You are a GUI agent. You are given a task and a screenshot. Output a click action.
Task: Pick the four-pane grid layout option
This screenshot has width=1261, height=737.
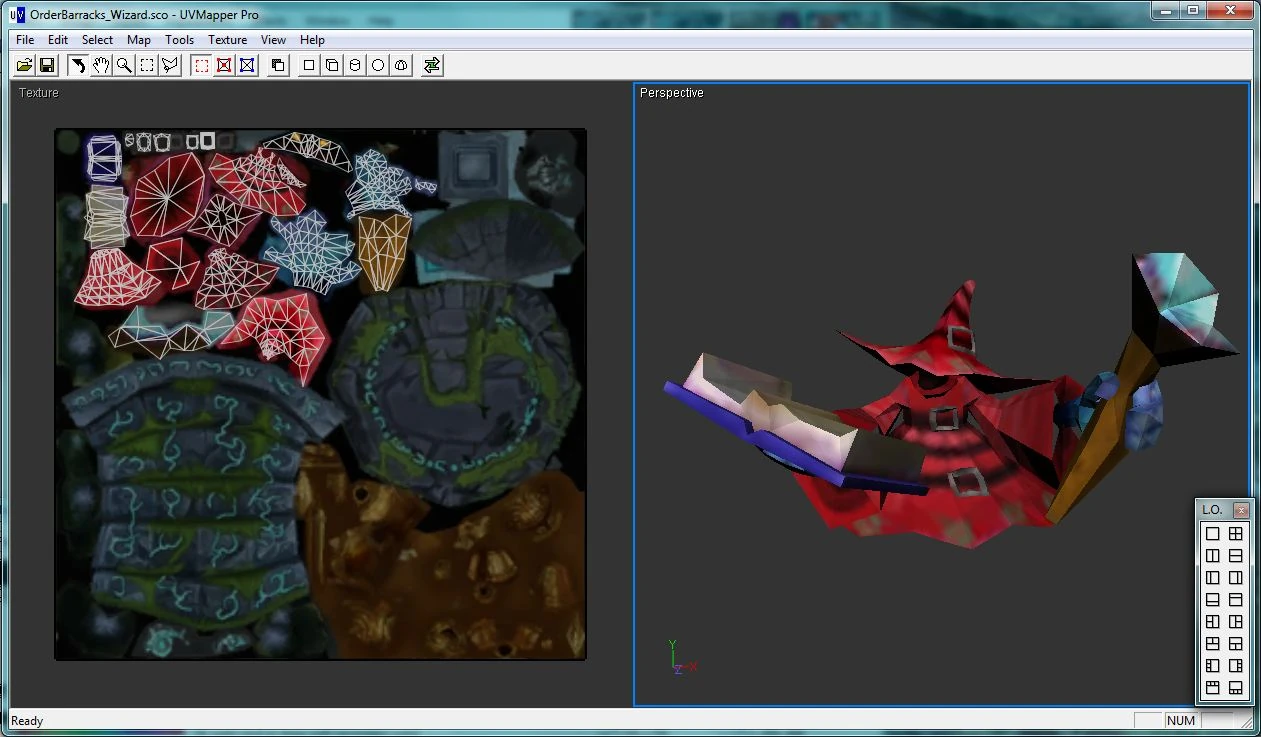(1236, 534)
